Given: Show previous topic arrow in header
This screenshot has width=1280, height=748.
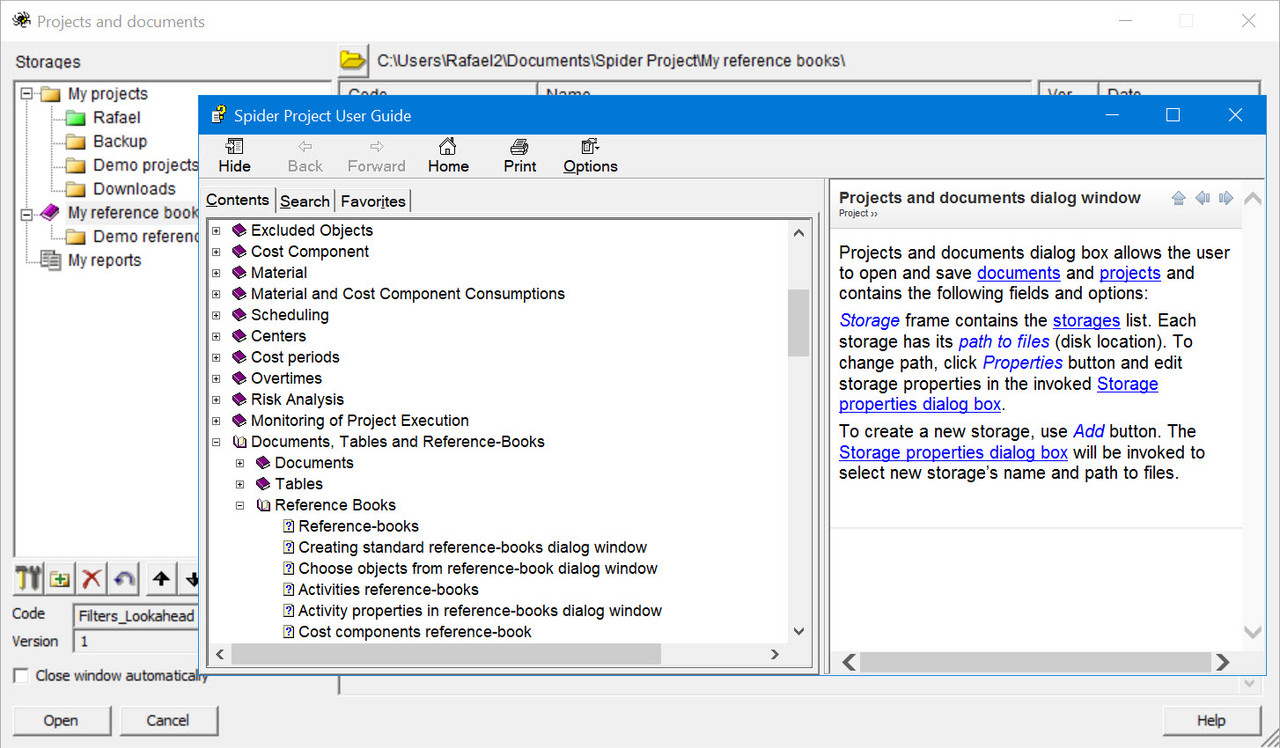Looking at the screenshot, I should (1203, 198).
